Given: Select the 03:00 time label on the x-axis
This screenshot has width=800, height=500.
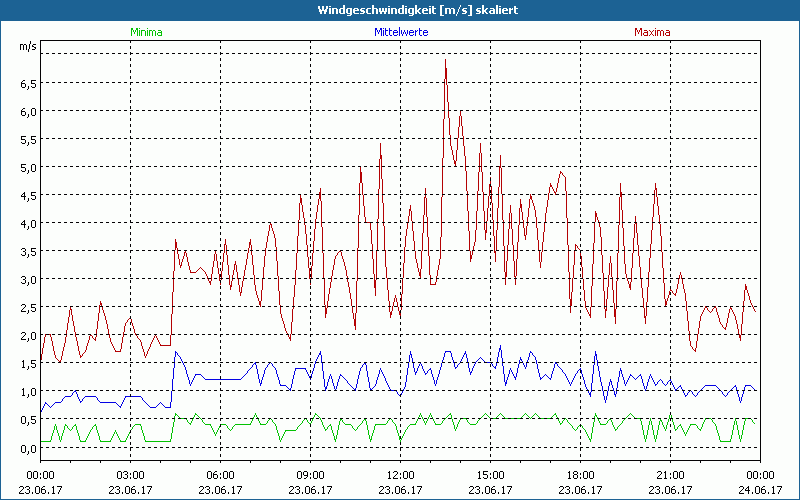Looking at the screenshot, I should coord(130,475).
